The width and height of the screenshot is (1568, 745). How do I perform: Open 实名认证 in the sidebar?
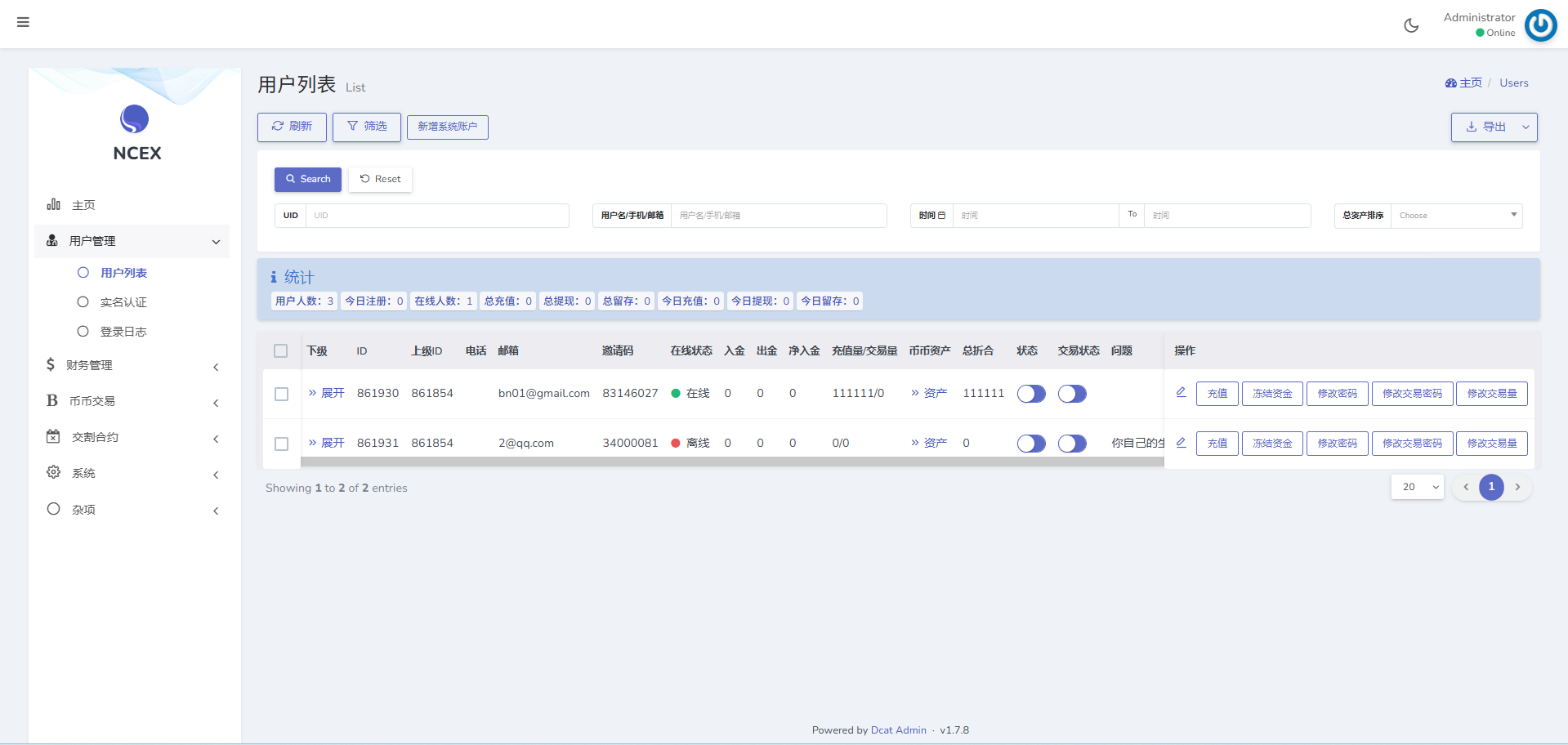pyautogui.click(x=123, y=302)
